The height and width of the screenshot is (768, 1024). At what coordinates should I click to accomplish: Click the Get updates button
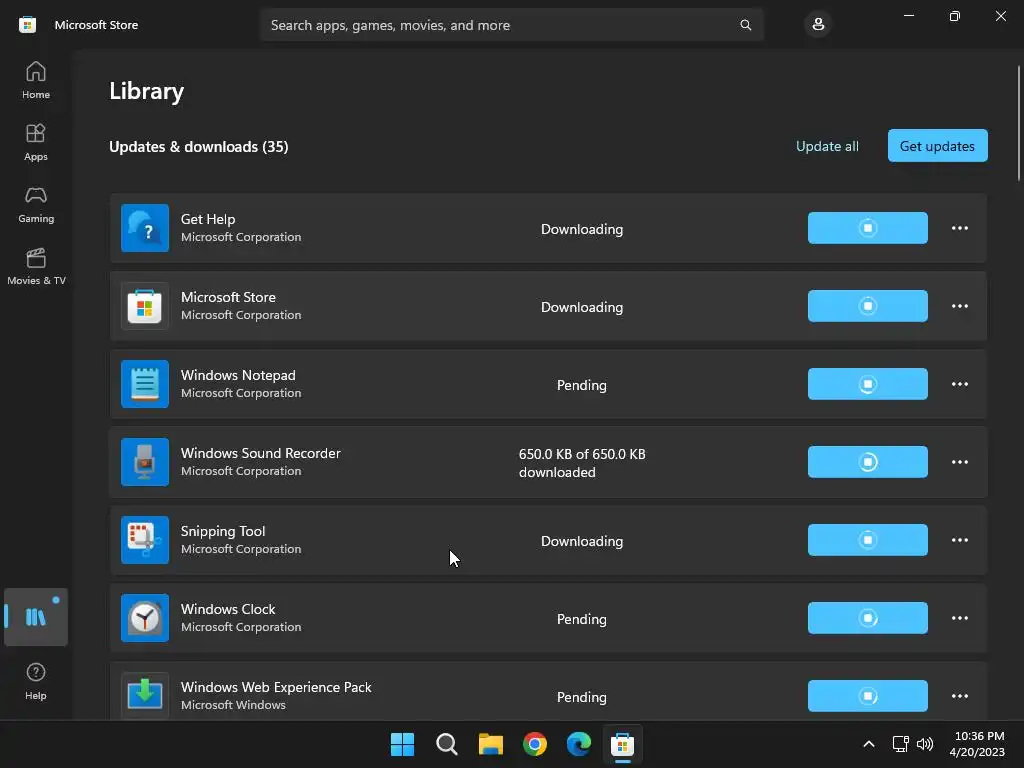pos(937,146)
